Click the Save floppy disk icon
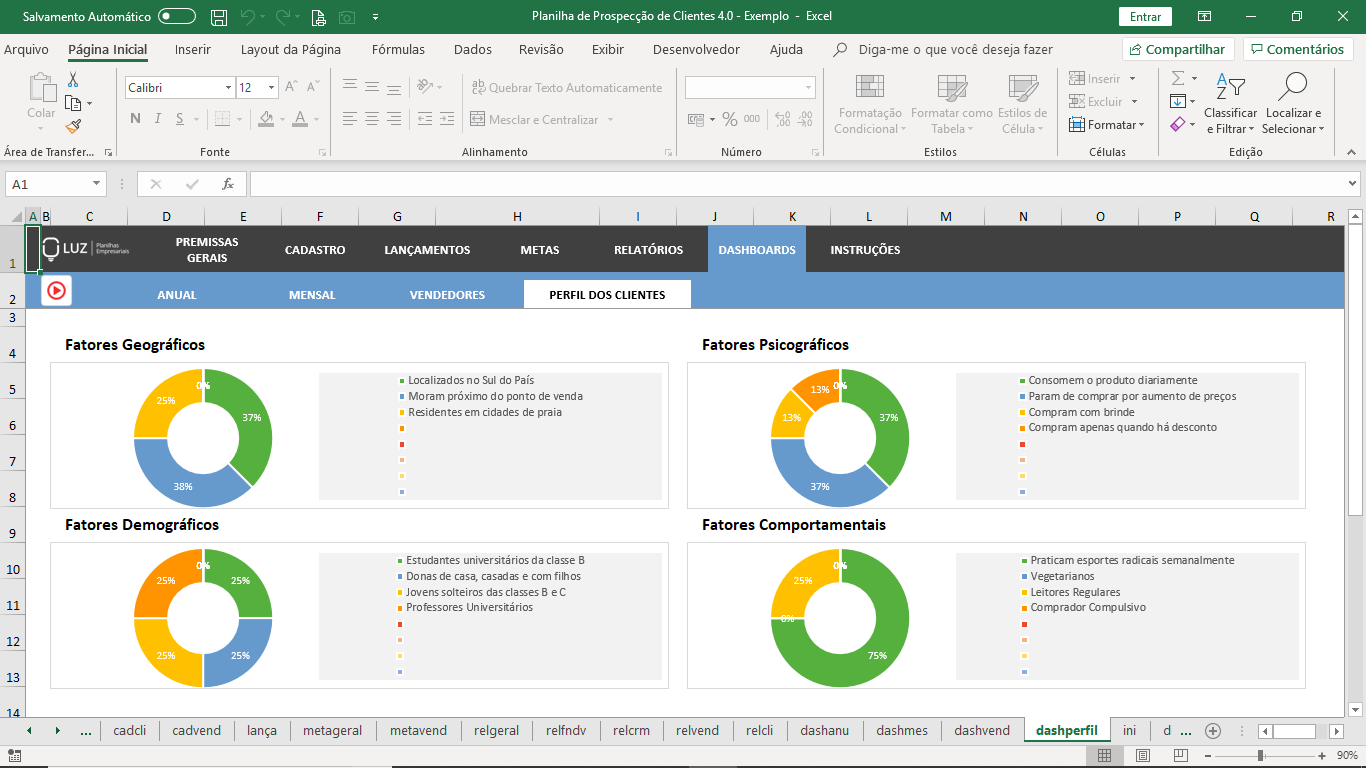Viewport: 1366px width, 768px height. coord(219,17)
